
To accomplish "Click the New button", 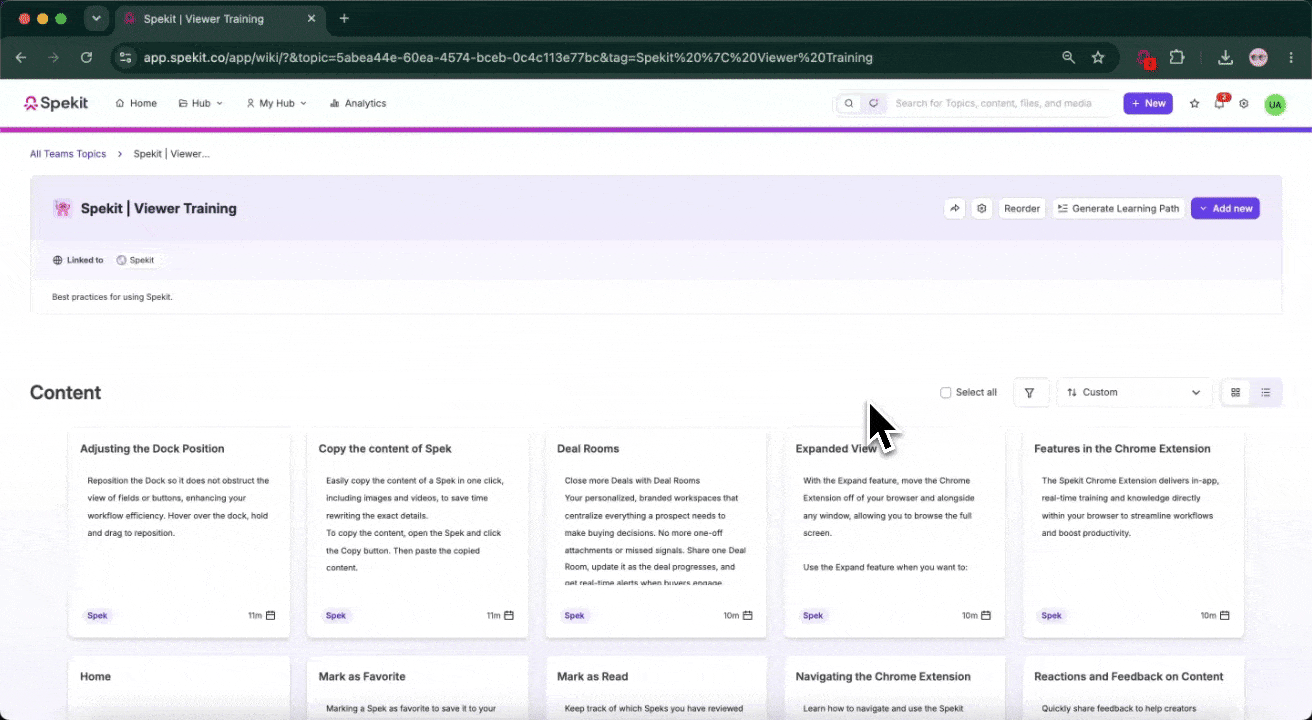I will point(1148,103).
